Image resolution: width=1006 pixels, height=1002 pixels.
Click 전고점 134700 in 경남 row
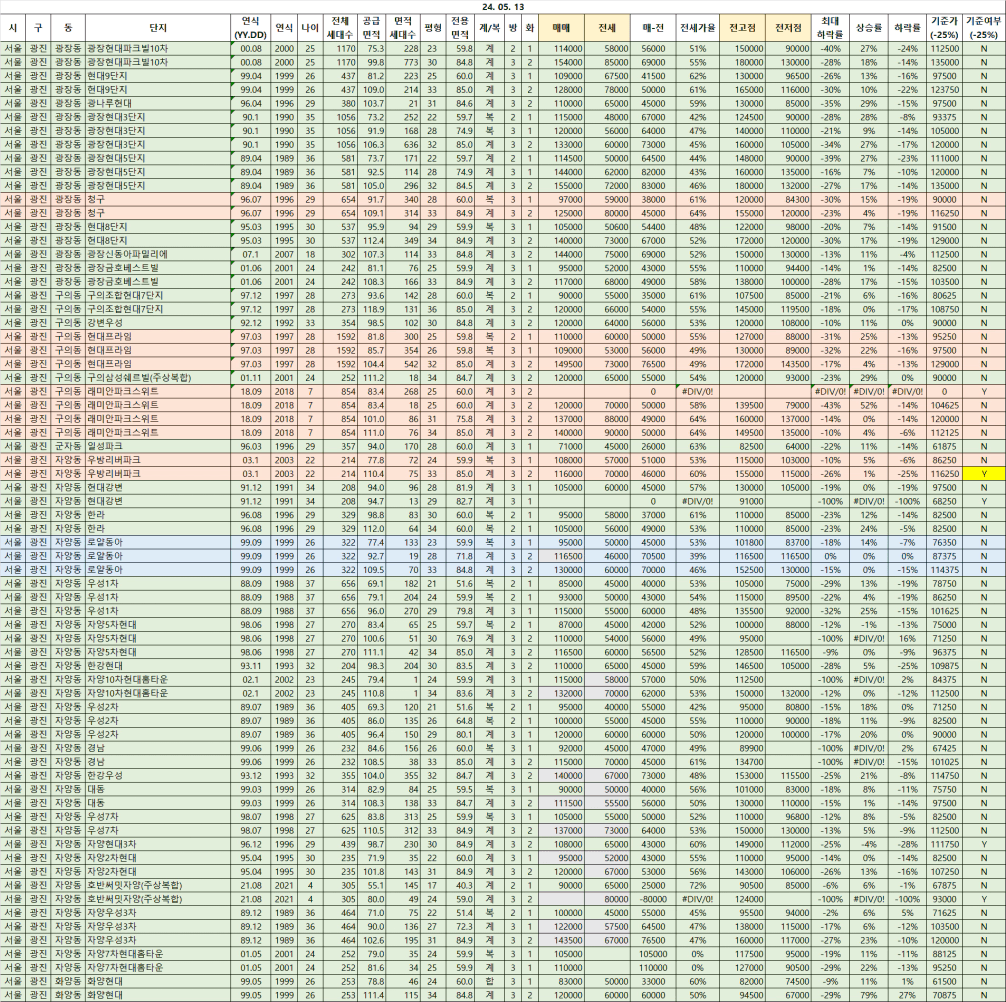(742, 761)
